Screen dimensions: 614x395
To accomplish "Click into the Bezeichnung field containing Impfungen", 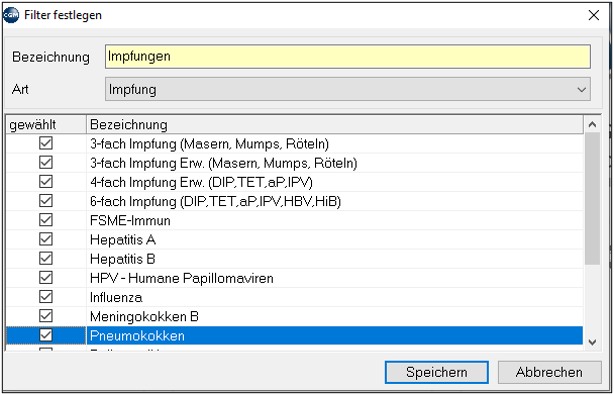I will point(348,57).
